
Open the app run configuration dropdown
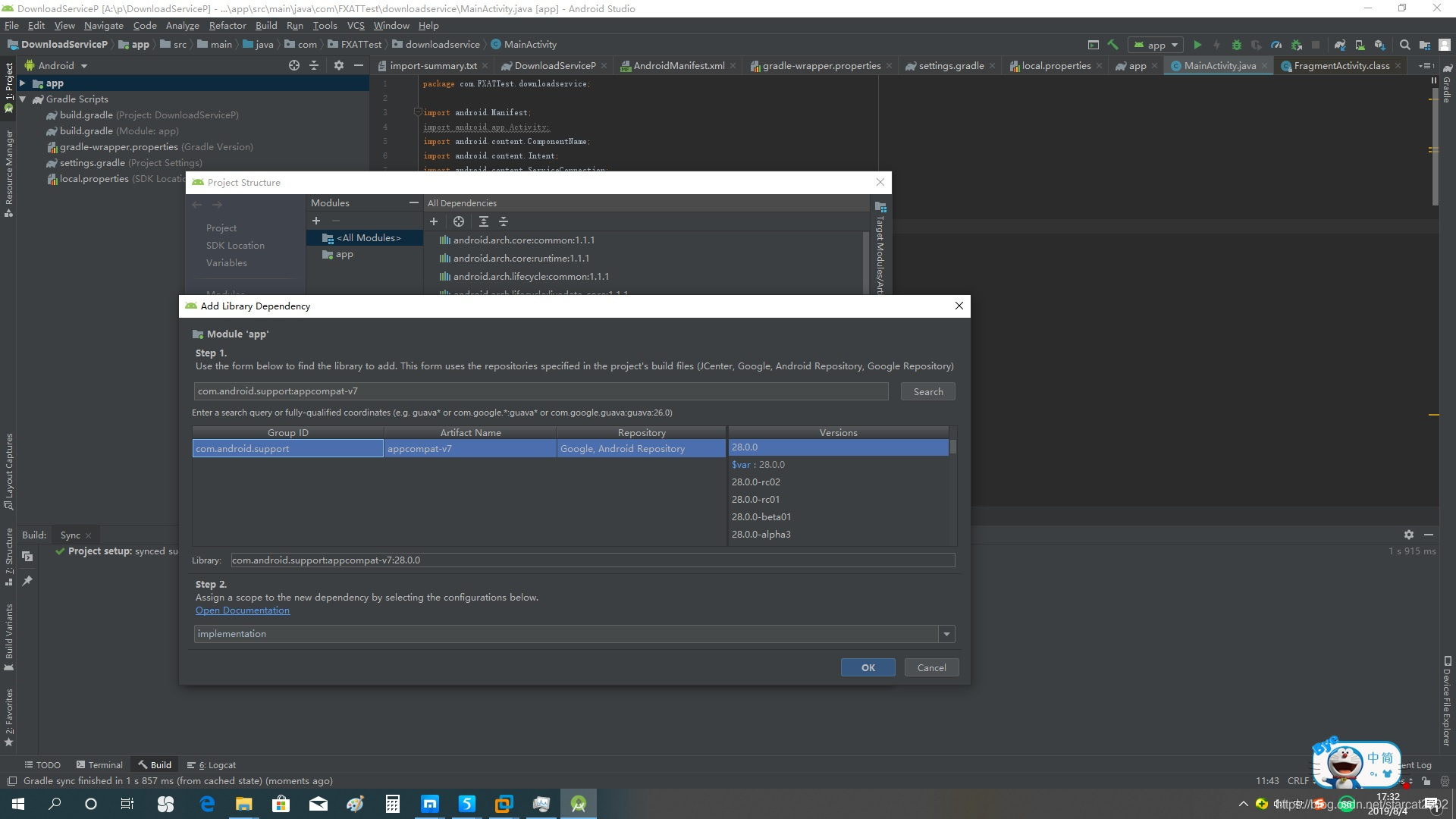click(x=1156, y=45)
